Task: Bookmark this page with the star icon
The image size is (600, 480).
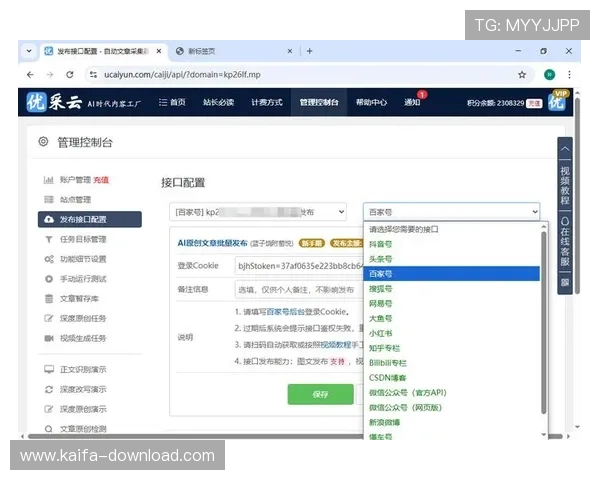Action: [x=522, y=75]
